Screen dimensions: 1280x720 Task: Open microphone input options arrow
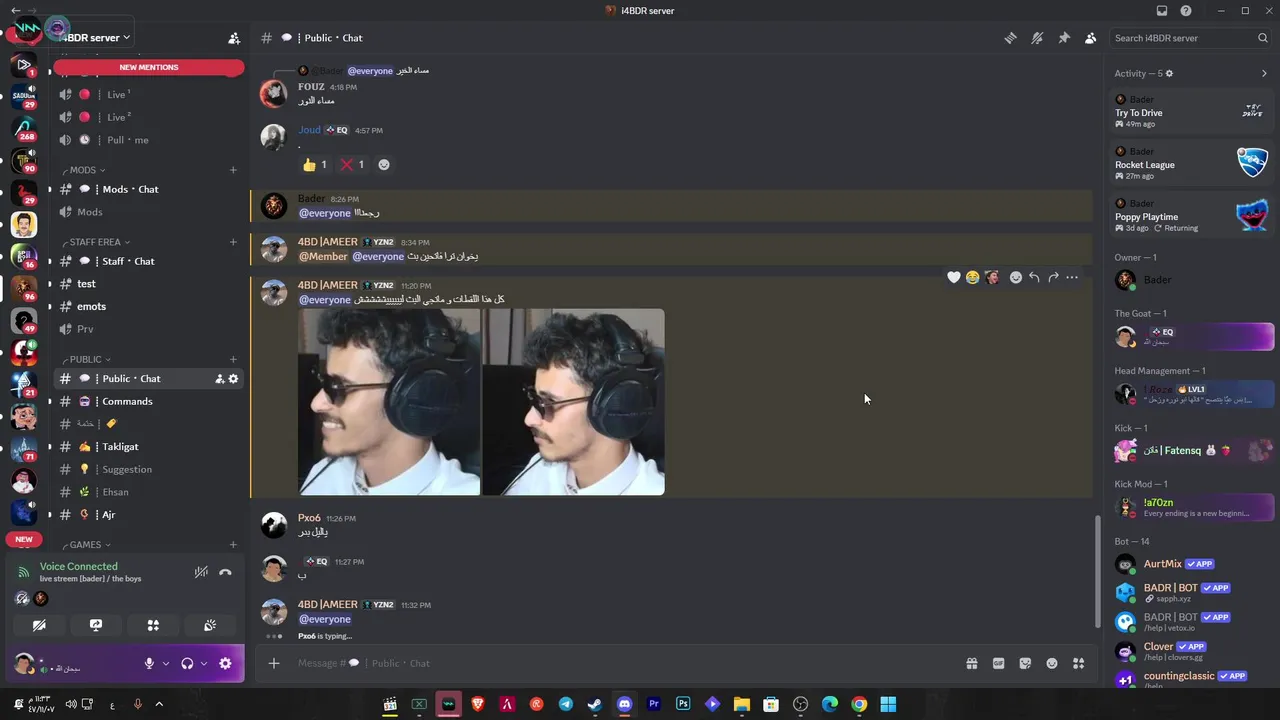166,663
